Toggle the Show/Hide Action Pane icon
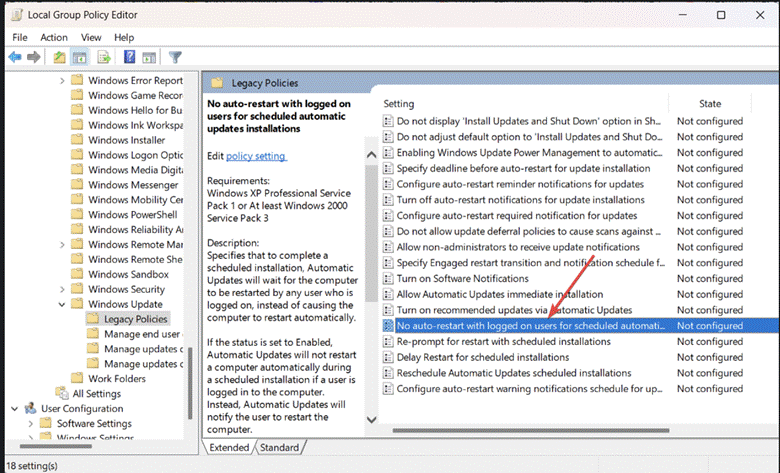The height and width of the screenshot is (473, 780). pos(149,57)
